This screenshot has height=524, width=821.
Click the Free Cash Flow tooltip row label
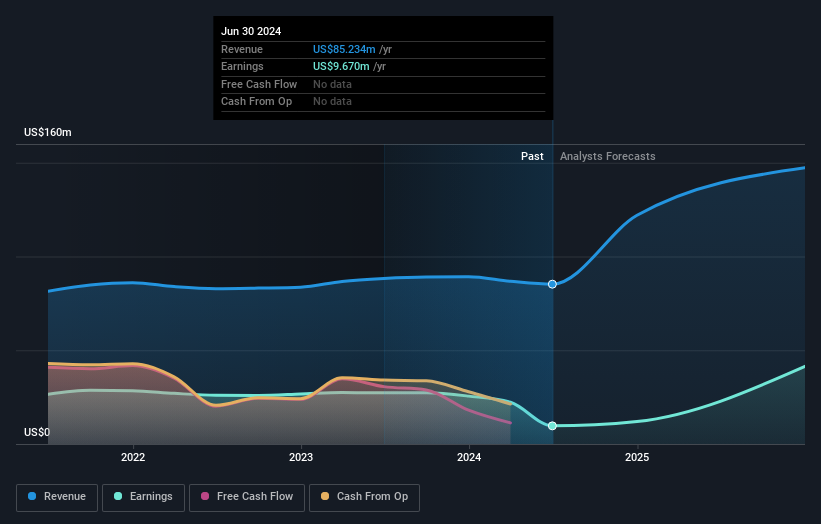click(x=259, y=84)
